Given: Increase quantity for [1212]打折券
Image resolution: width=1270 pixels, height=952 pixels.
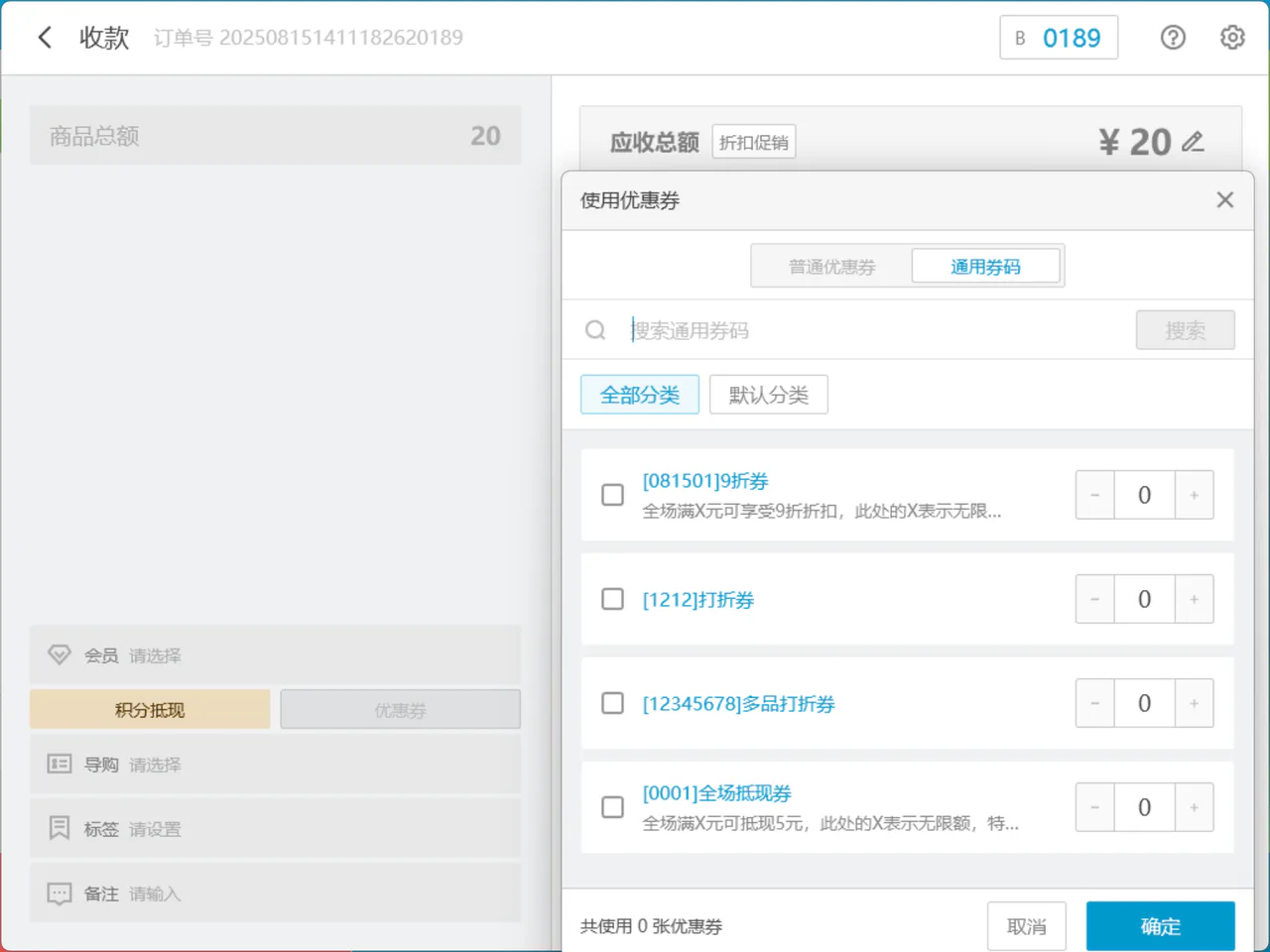Looking at the screenshot, I should click(x=1195, y=599).
